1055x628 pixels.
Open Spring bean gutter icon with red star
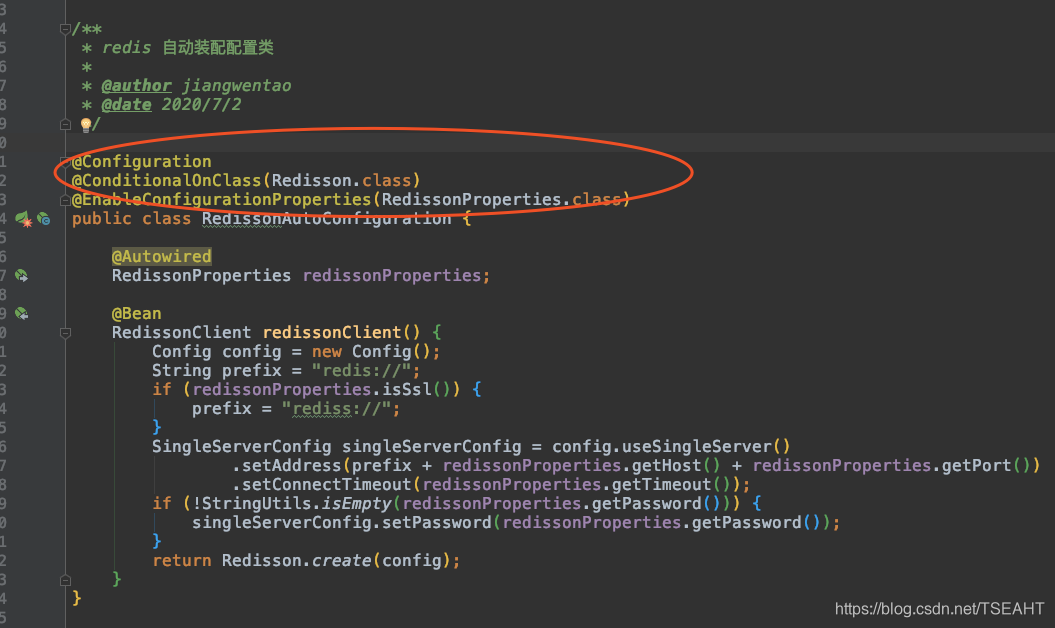tap(23, 219)
